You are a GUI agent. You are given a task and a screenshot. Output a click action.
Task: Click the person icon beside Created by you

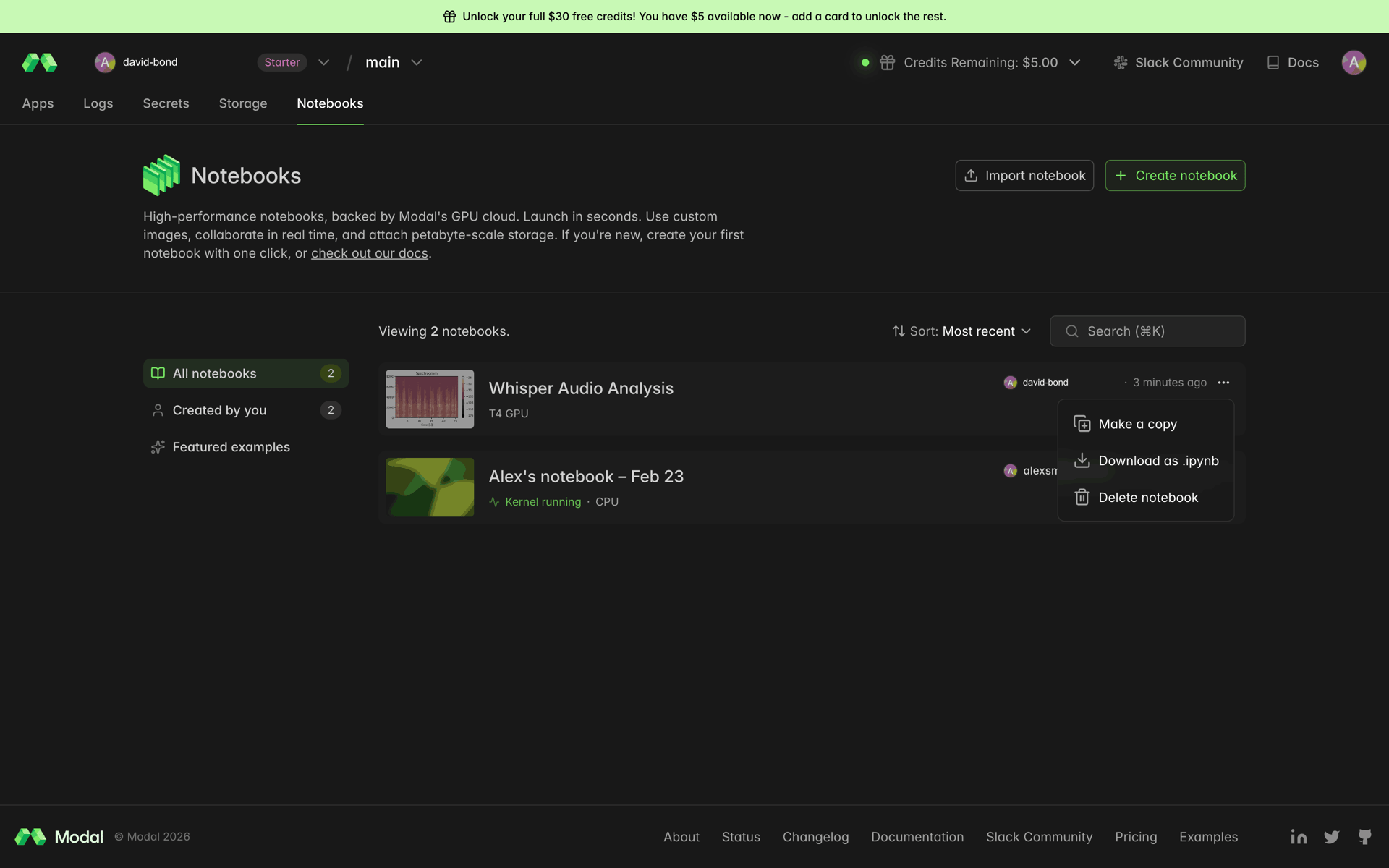pyautogui.click(x=158, y=410)
